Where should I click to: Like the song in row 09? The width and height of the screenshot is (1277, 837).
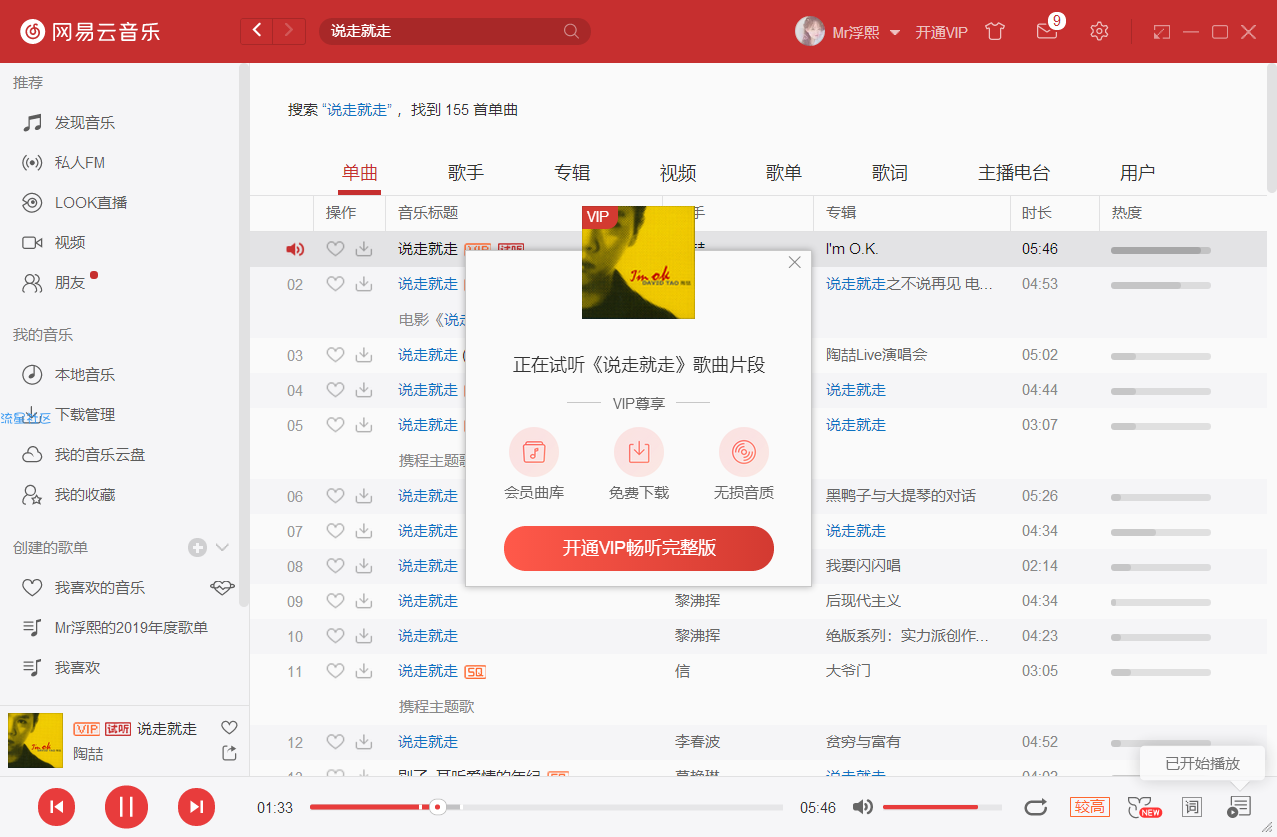(335, 601)
